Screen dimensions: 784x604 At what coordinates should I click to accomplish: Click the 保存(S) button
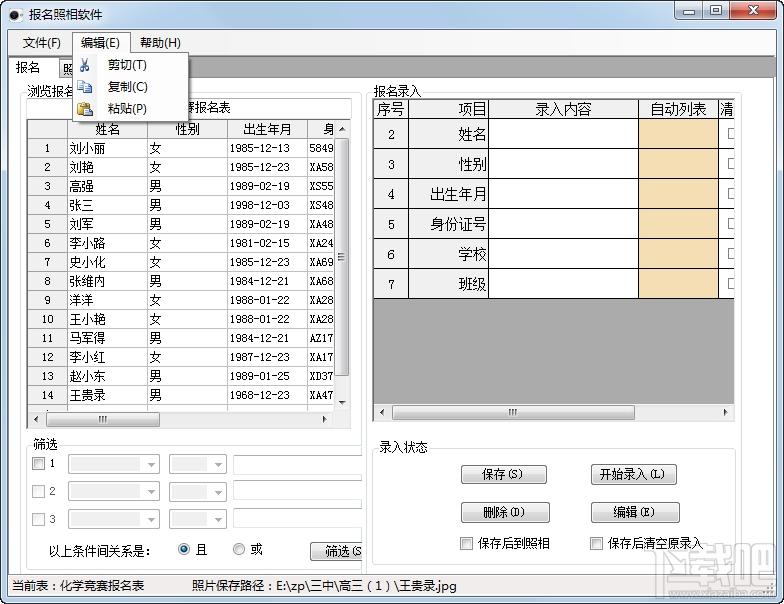coord(504,474)
